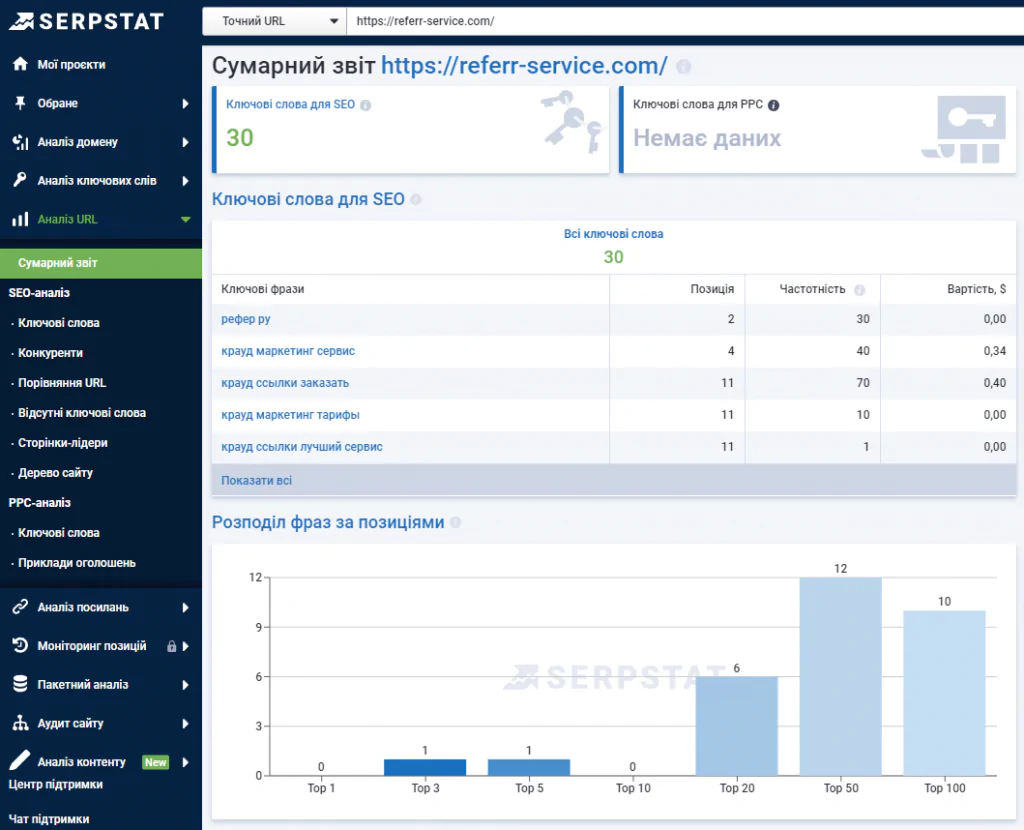
Task: Click the Top 100 bar in chart
Action: pos(944,693)
